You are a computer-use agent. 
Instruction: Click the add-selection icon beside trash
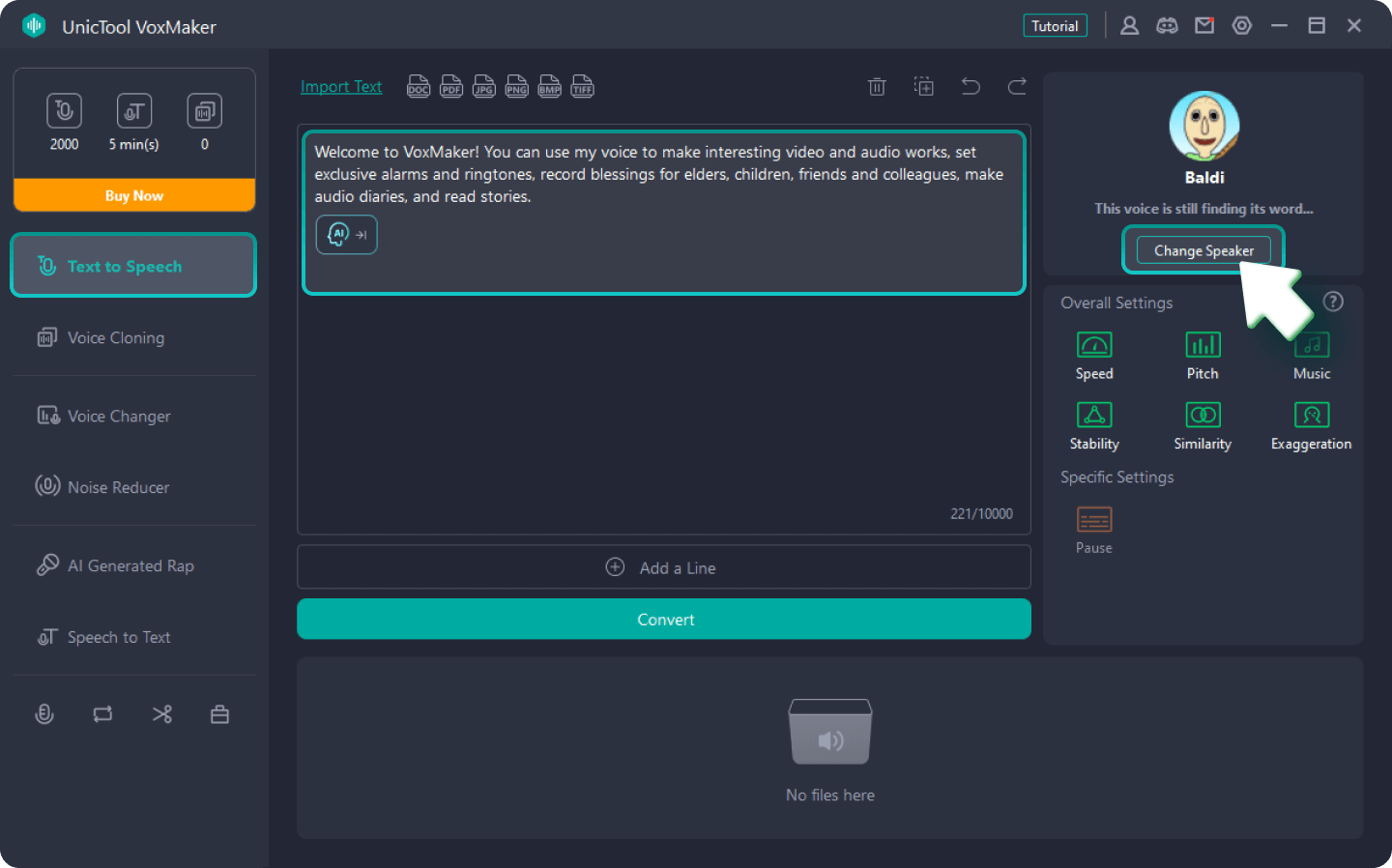pyautogui.click(x=924, y=86)
